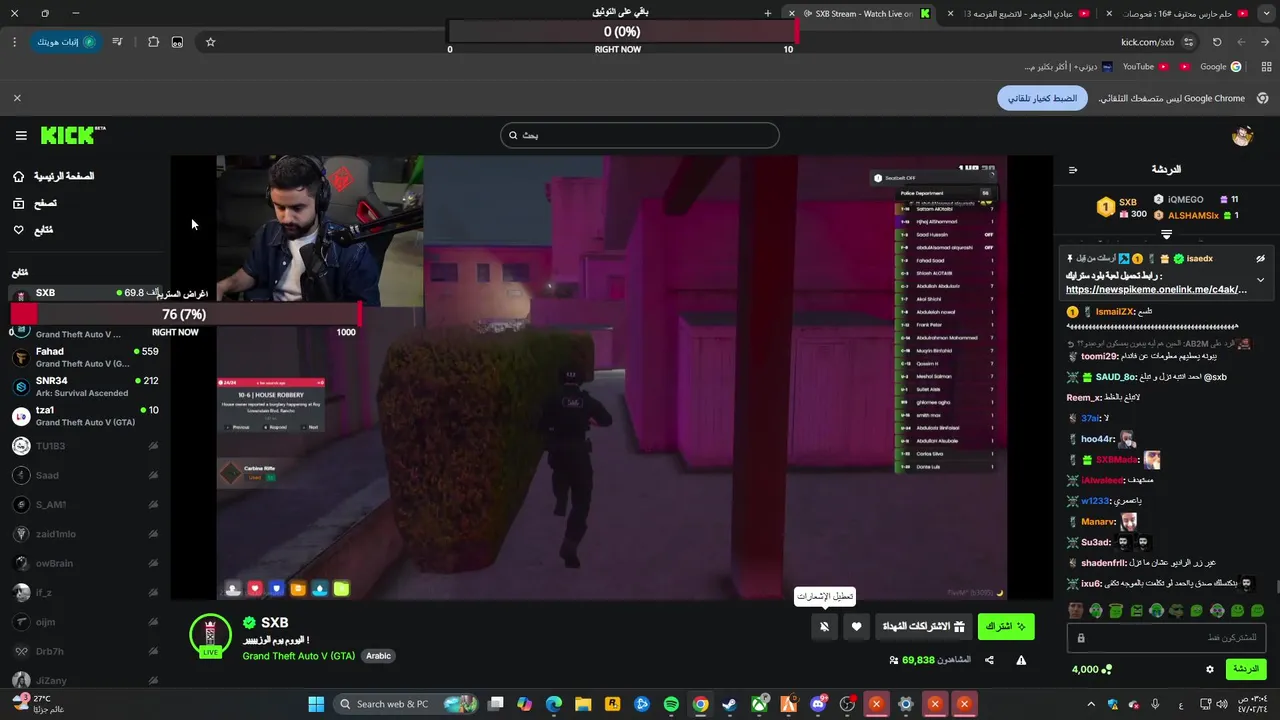Open File Explorer from the taskbar
Screen dimensions: 1280x720
point(583,704)
